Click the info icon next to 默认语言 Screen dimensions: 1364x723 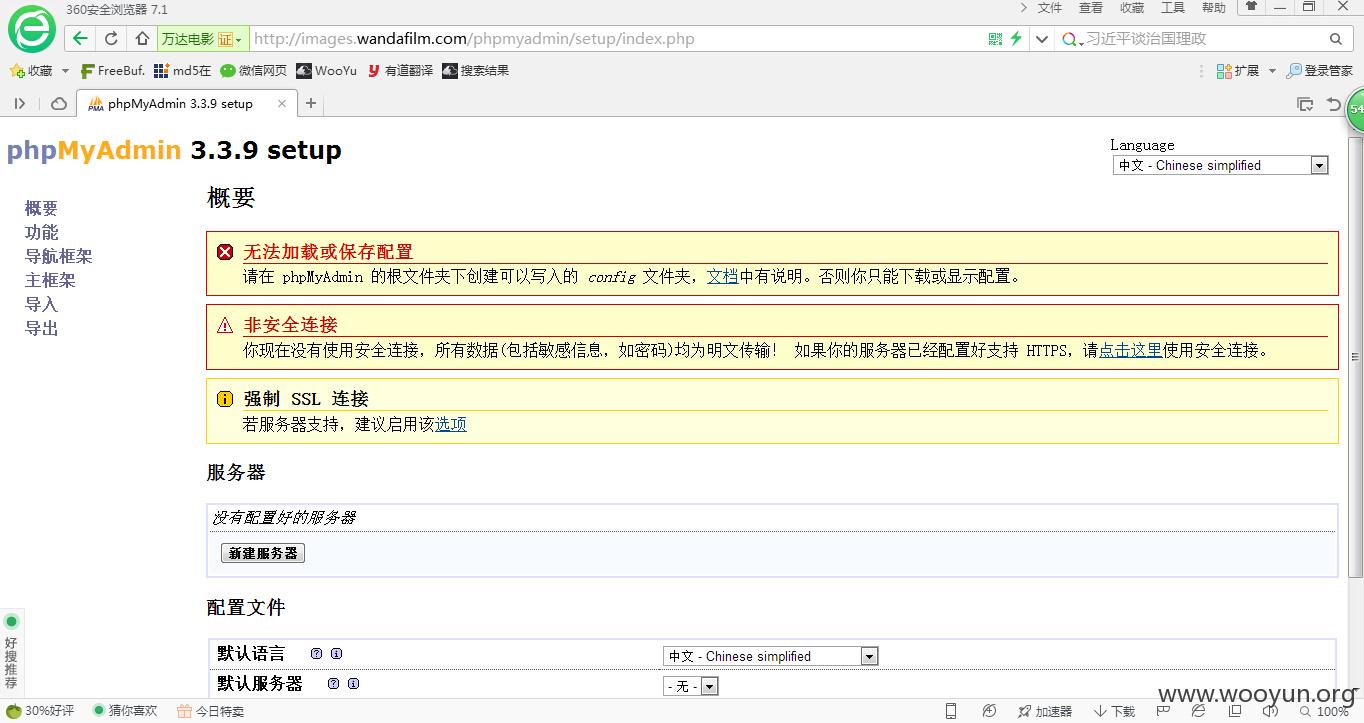coord(336,654)
